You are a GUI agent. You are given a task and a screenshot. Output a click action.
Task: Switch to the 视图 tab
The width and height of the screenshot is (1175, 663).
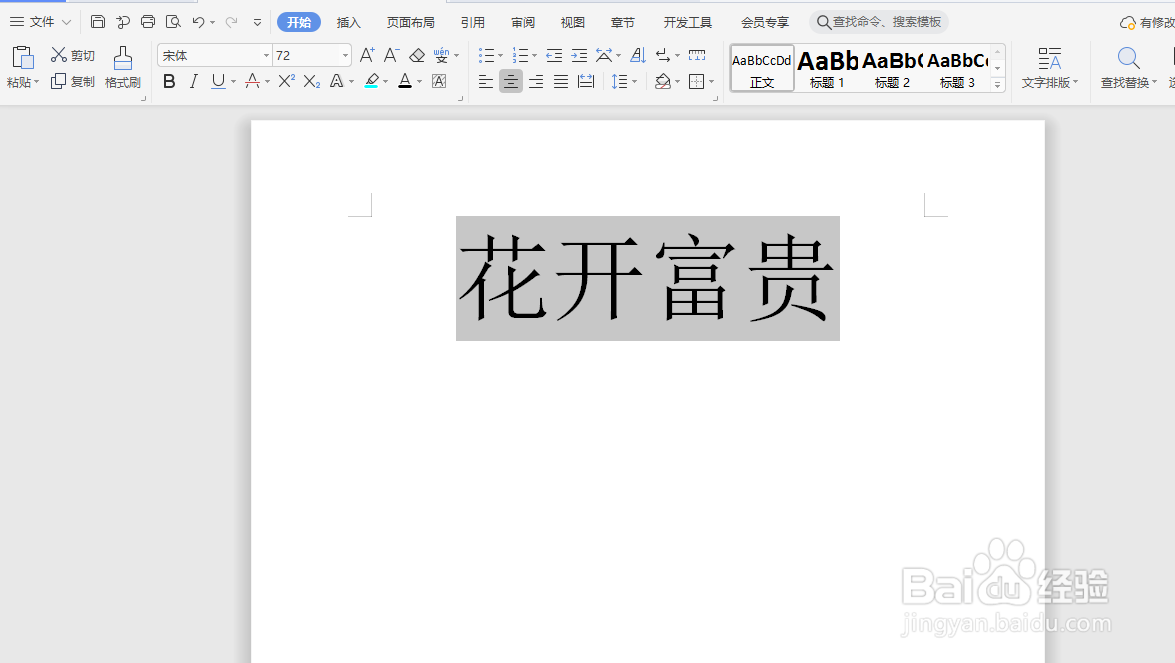(x=573, y=22)
